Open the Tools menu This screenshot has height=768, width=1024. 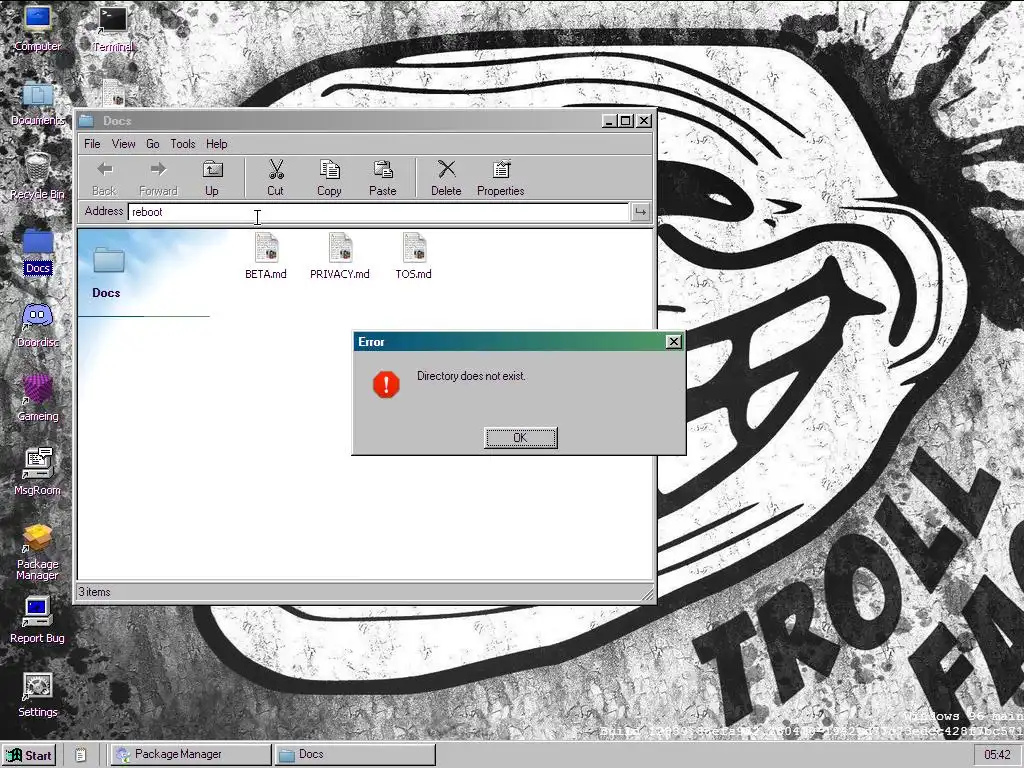[183, 144]
